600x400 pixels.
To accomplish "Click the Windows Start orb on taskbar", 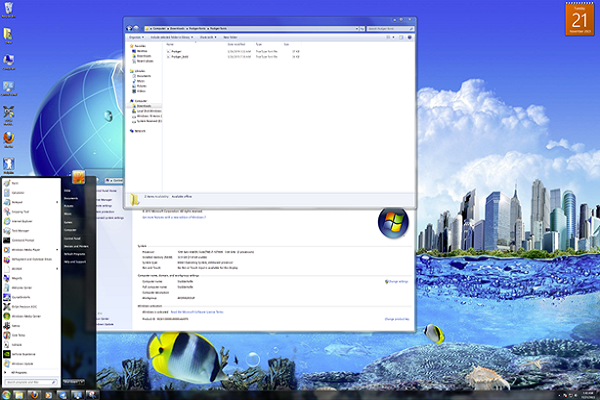I will pyautogui.click(x=6, y=395).
